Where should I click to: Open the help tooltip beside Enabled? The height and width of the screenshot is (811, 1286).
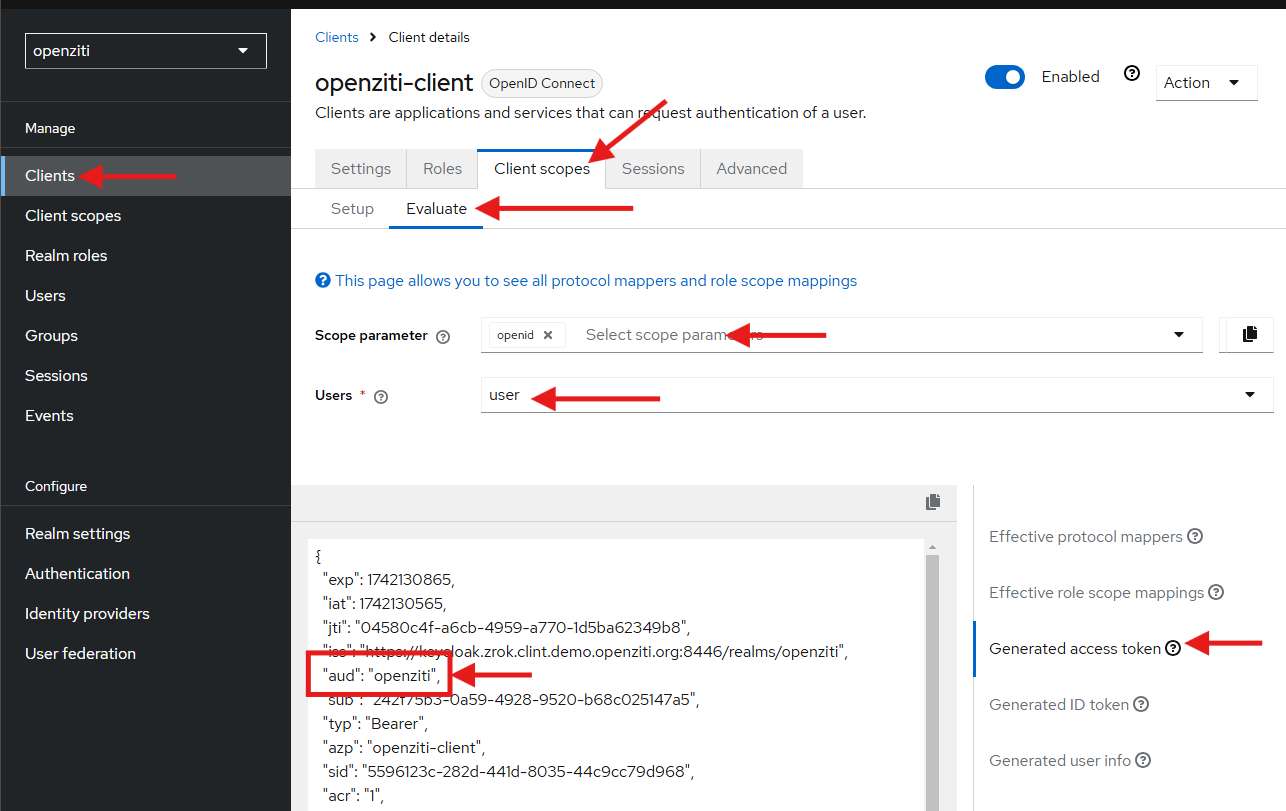1131,73
